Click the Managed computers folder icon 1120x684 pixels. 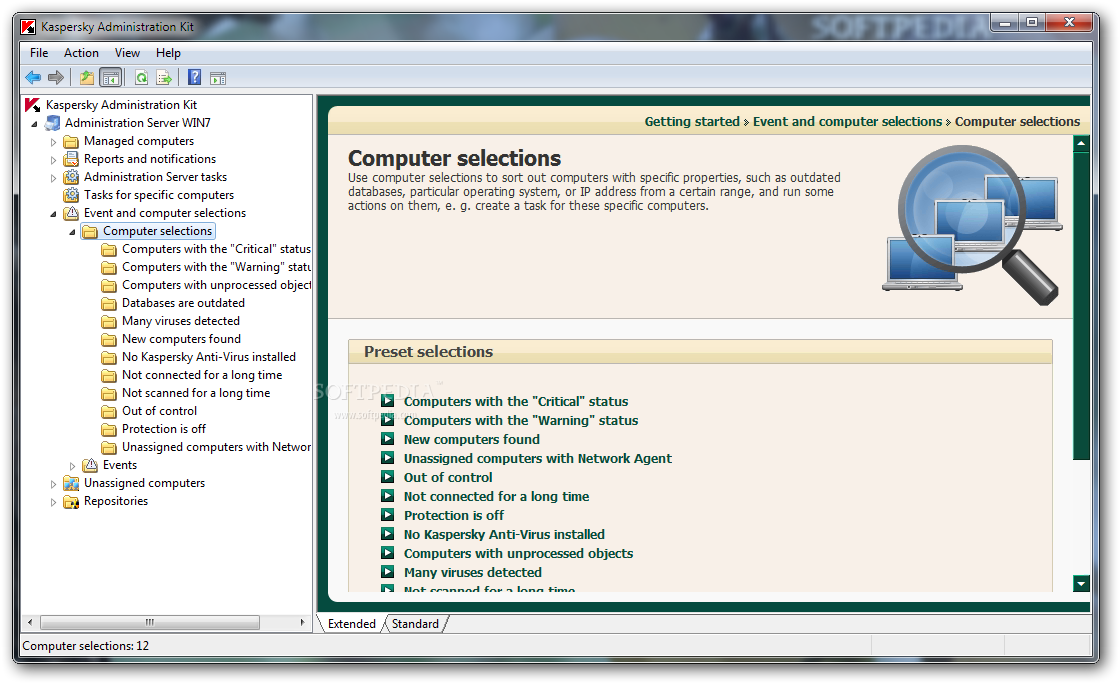point(71,141)
